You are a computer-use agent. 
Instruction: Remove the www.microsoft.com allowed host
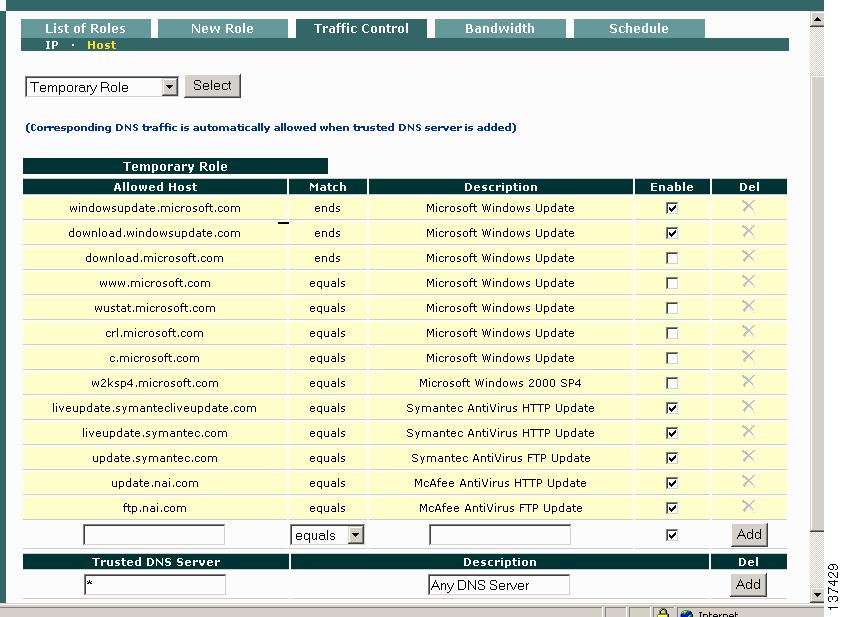tap(748, 282)
